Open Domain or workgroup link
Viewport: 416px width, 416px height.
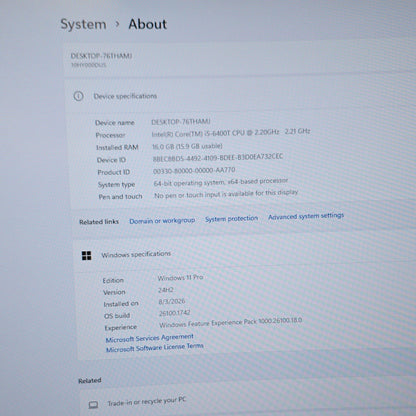pos(162,221)
